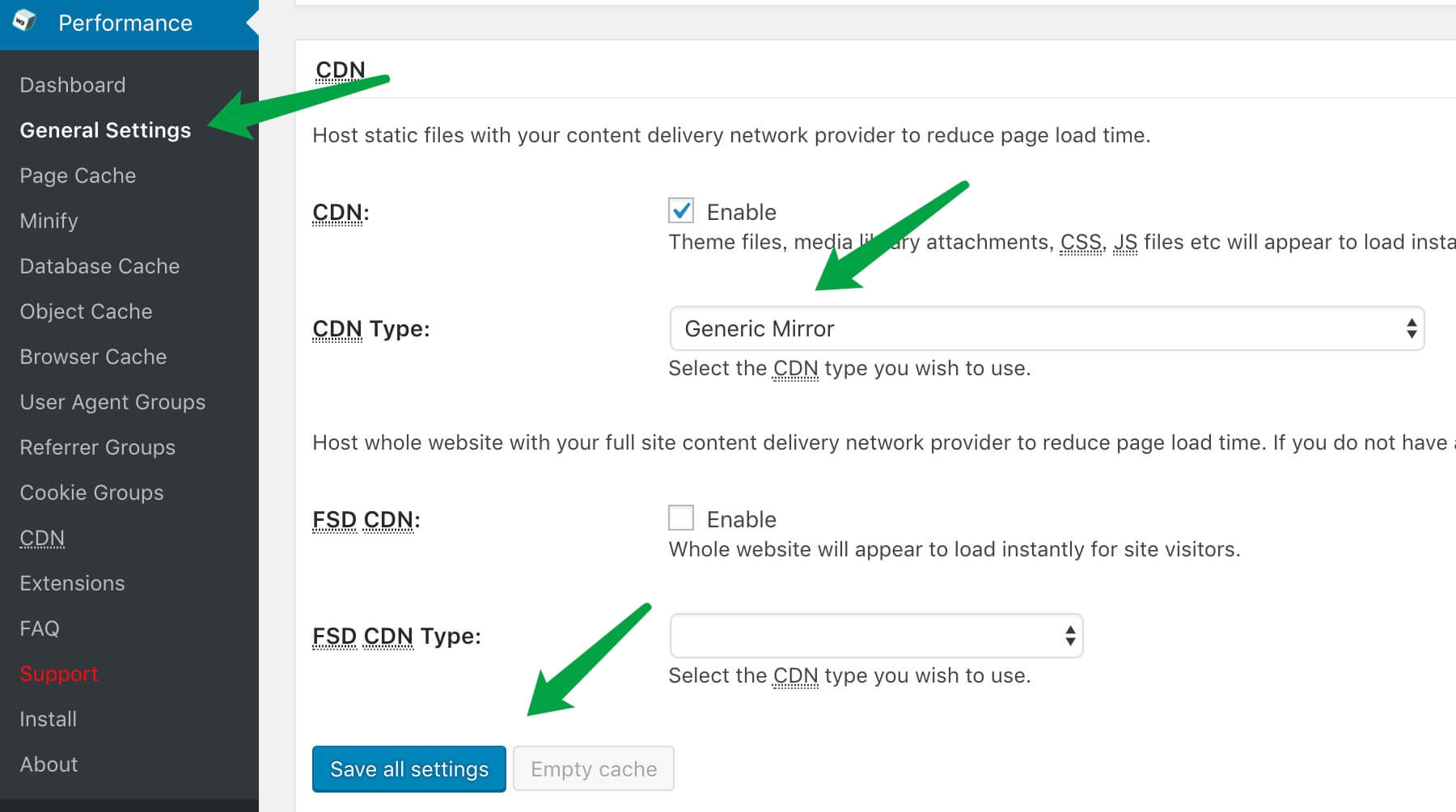The image size is (1456, 812).
Task: Open the red Support link
Action: coord(58,674)
